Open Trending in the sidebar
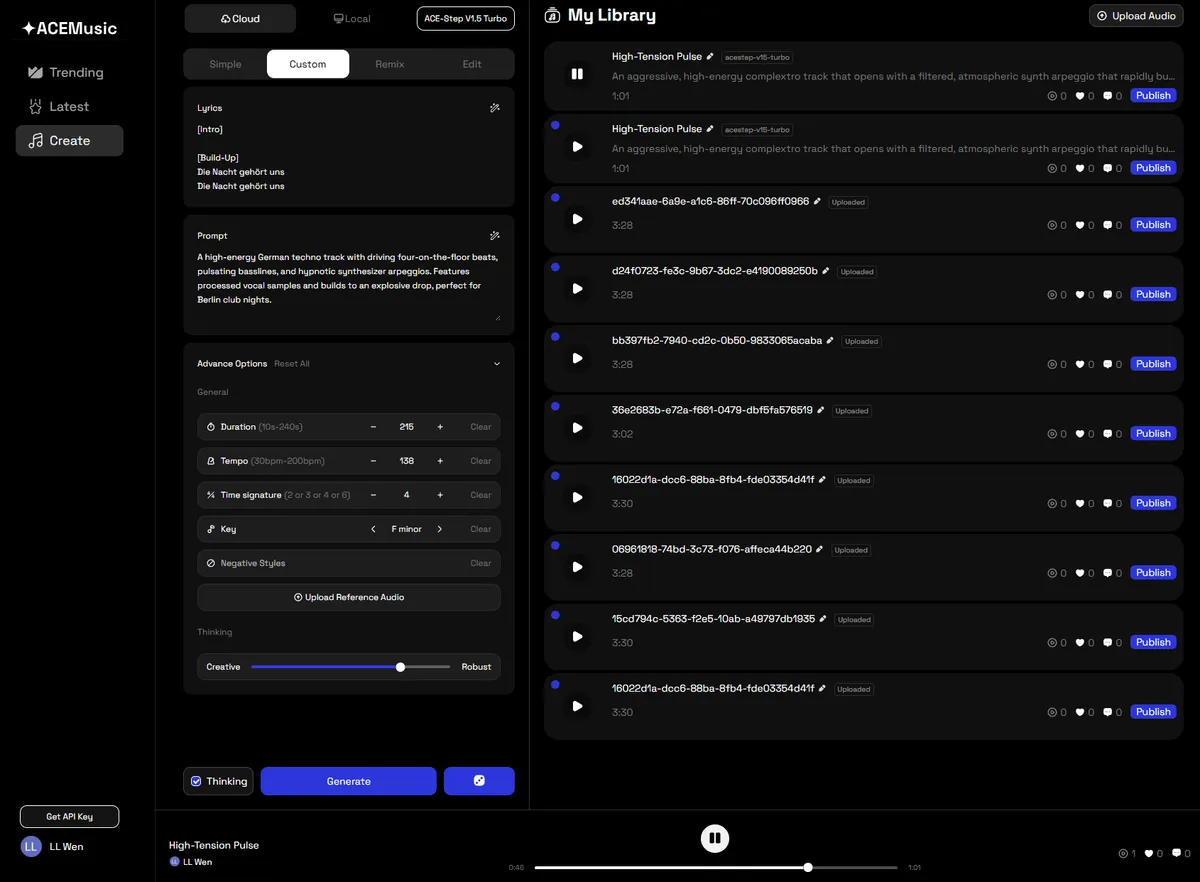This screenshot has height=882, width=1200. point(69,72)
